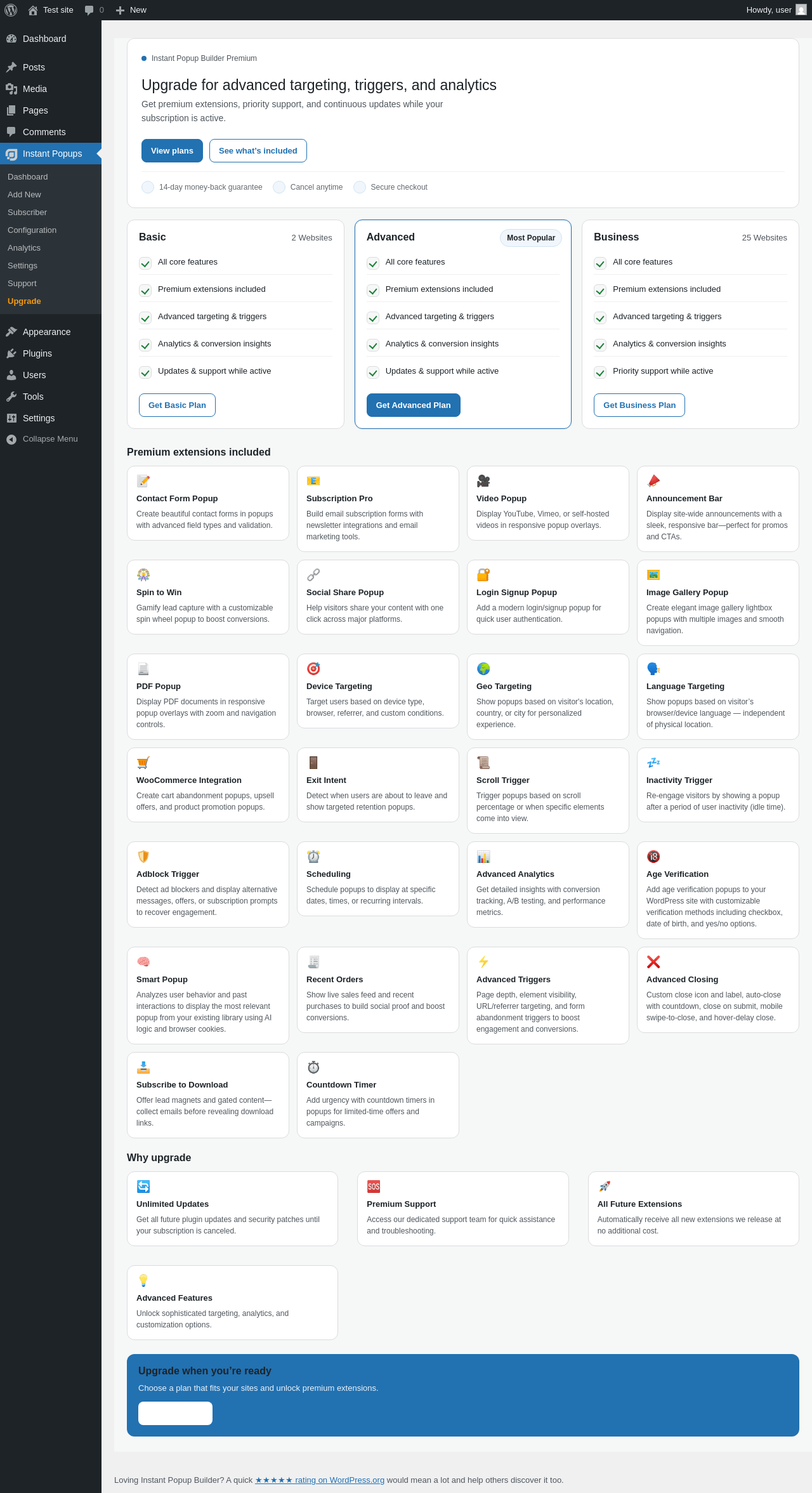
Task: Click the Smart Popup brain icon
Action: pyautogui.click(x=143, y=962)
